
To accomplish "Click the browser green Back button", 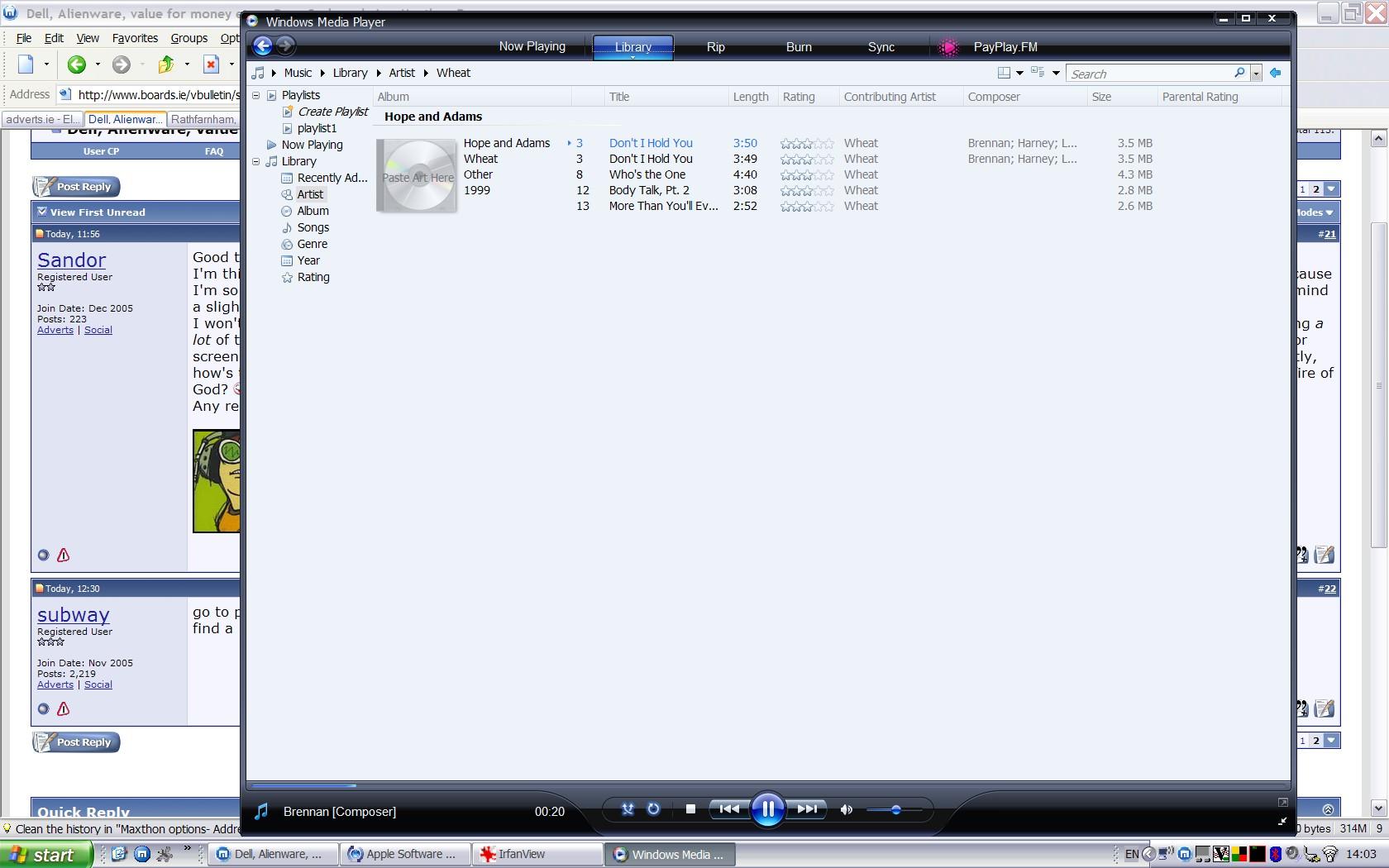I will [76, 64].
